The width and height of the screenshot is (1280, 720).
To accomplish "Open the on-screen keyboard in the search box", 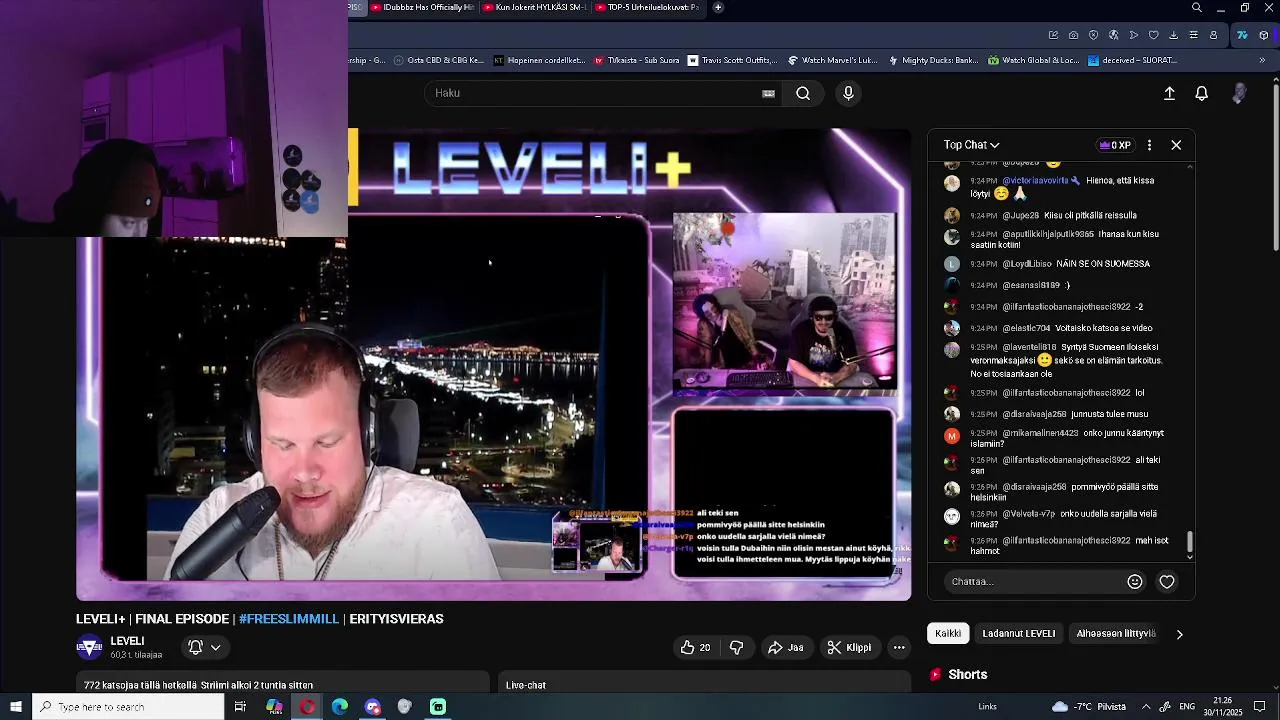I will point(768,93).
